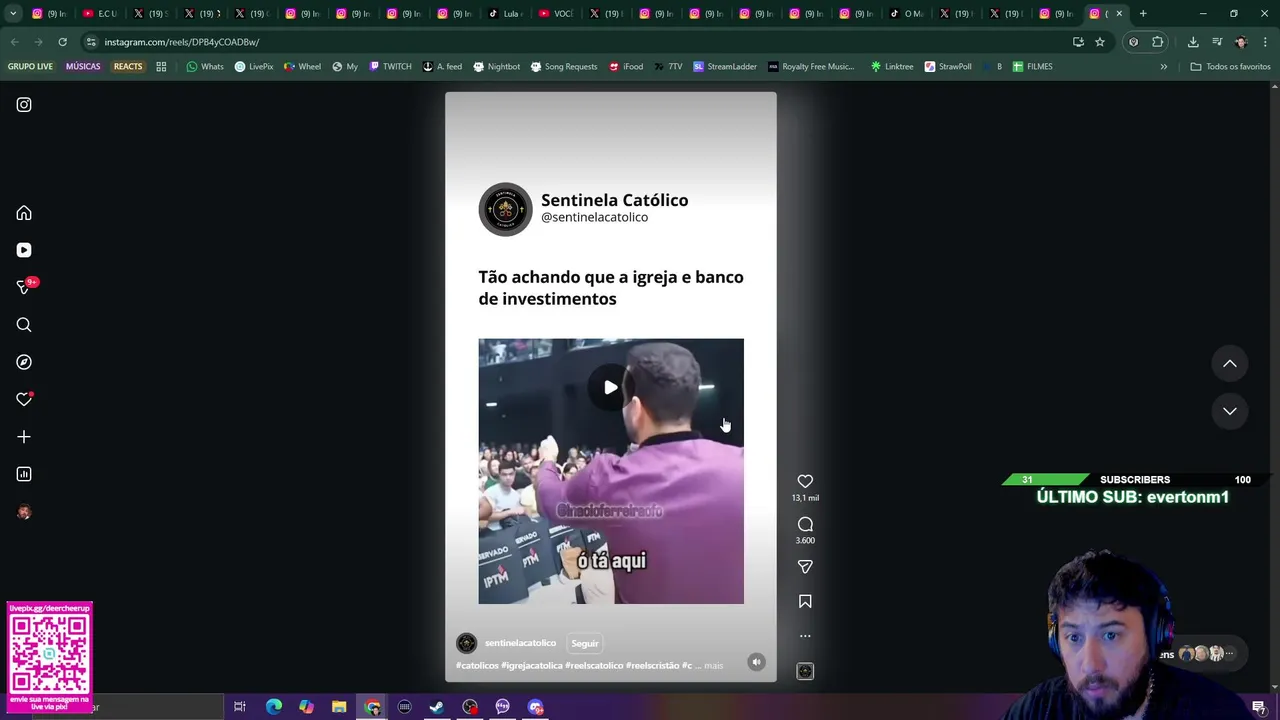The width and height of the screenshot is (1280, 720).
Task: Open File Explorer from taskbar
Action: [x=339, y=707]
